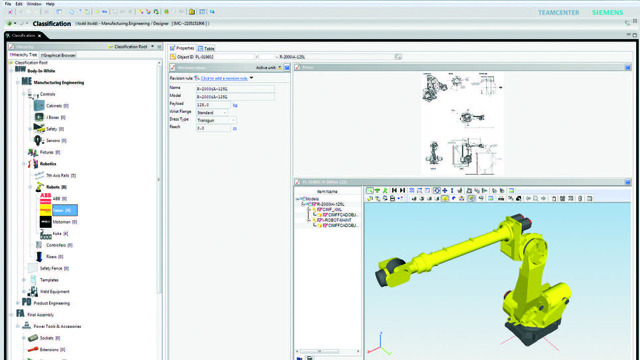Screen dimensions: 640x360
Task: Click the ABB robots logo icon
Action: point(45,198)
